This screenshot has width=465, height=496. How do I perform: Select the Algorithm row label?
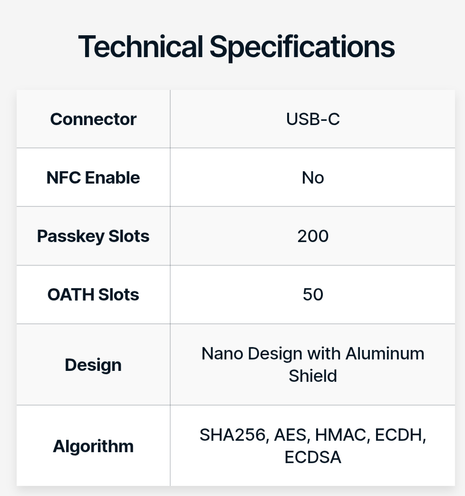93,446
